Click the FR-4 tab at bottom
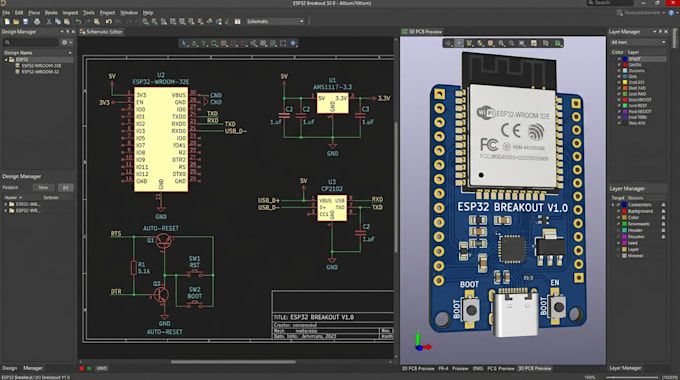The image size is (680, 380). [x=443, y=368]
